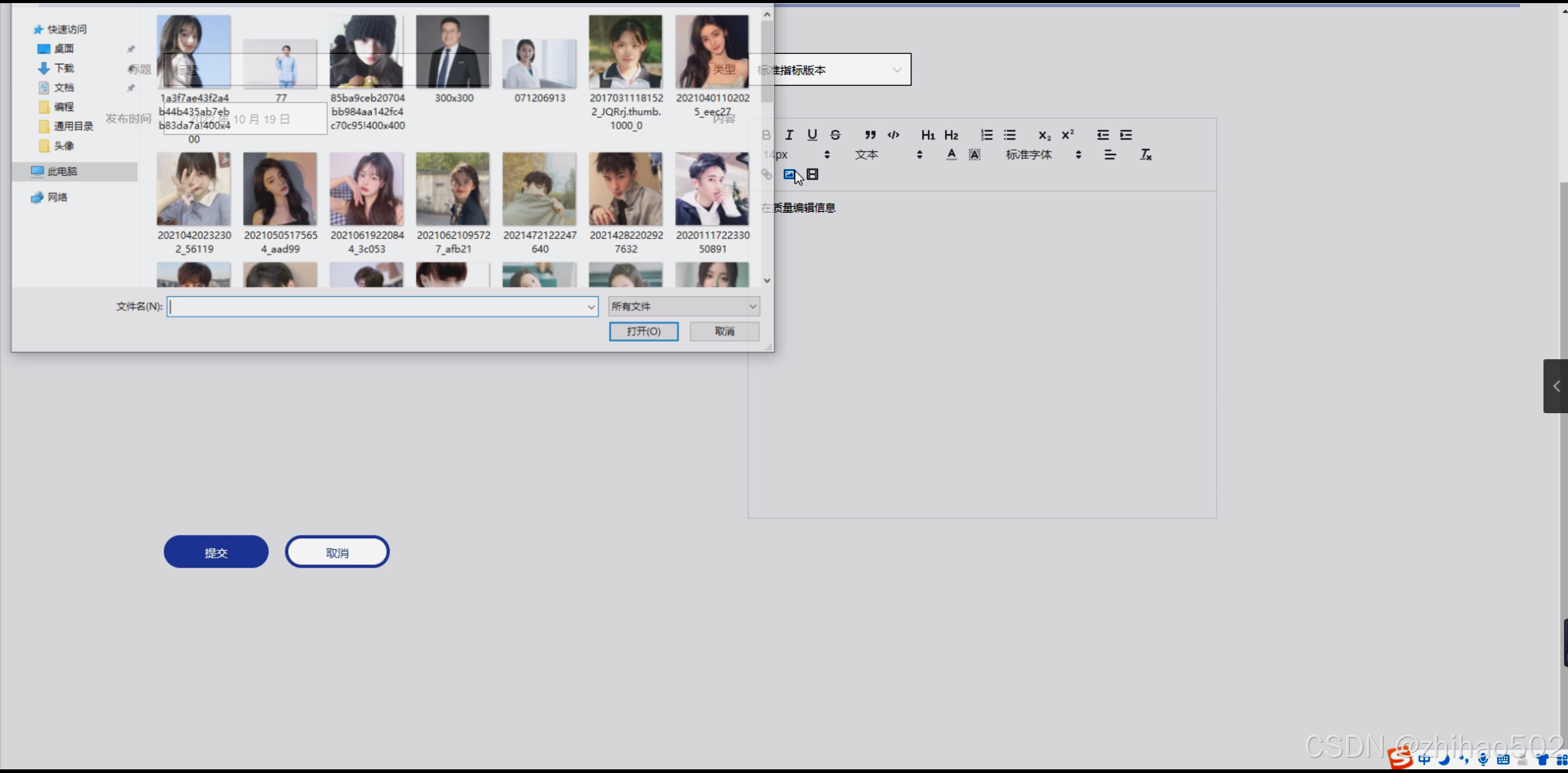Expand the 所有文件 file type dropdown
The image size is (1568, 773).
pyautogui.click(x=683, y=306)
